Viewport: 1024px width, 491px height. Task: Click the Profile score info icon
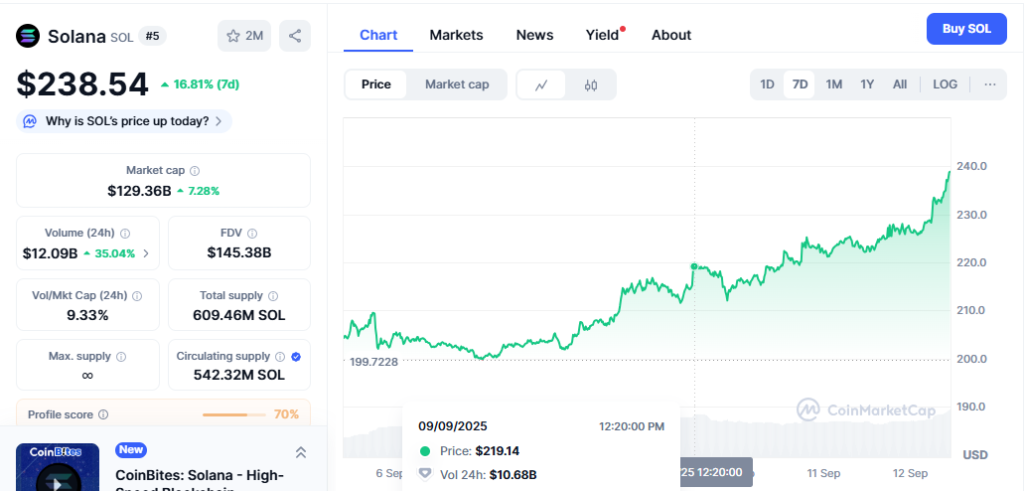103,415
